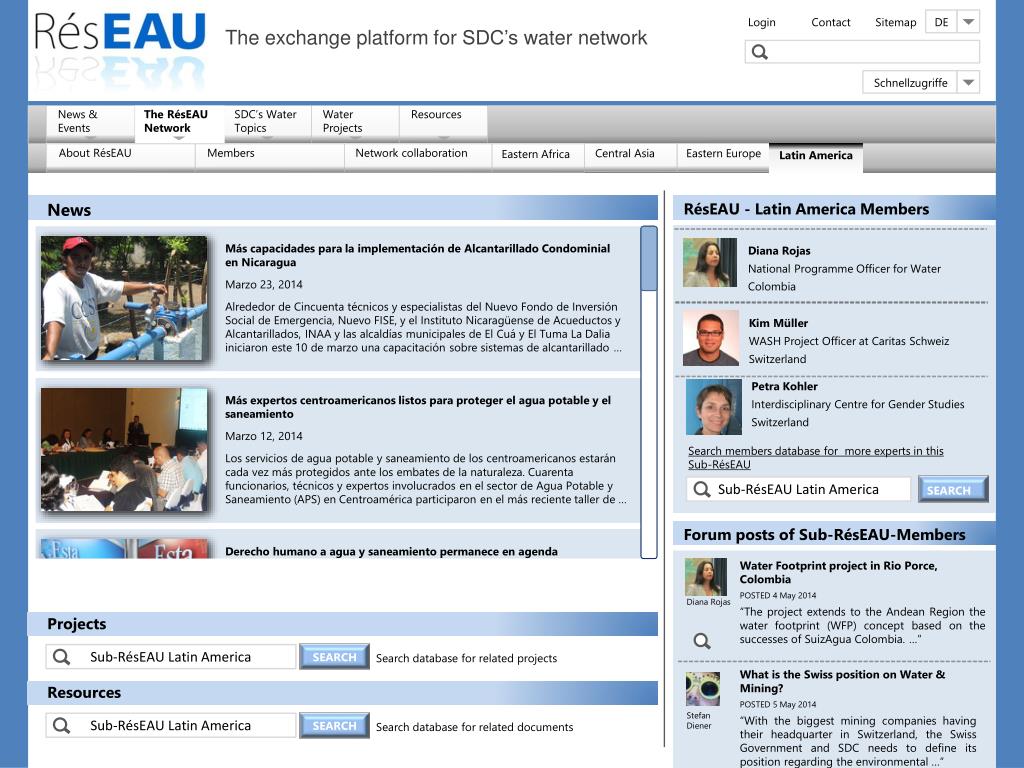Expand the News & Events menu arrow

(x=91, y=138)
